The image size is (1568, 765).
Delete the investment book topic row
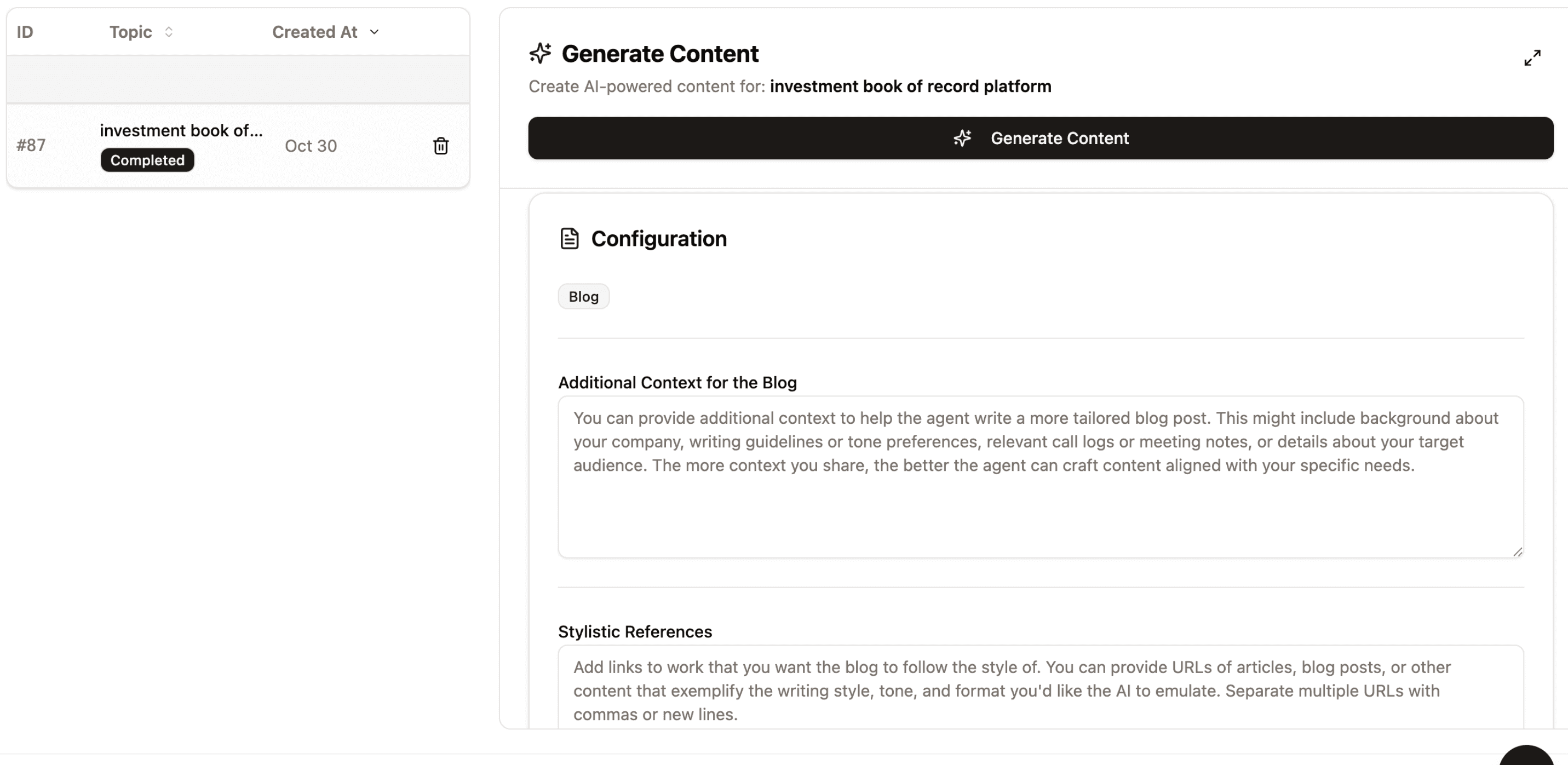pyautogui.click(x=441, y=146)
